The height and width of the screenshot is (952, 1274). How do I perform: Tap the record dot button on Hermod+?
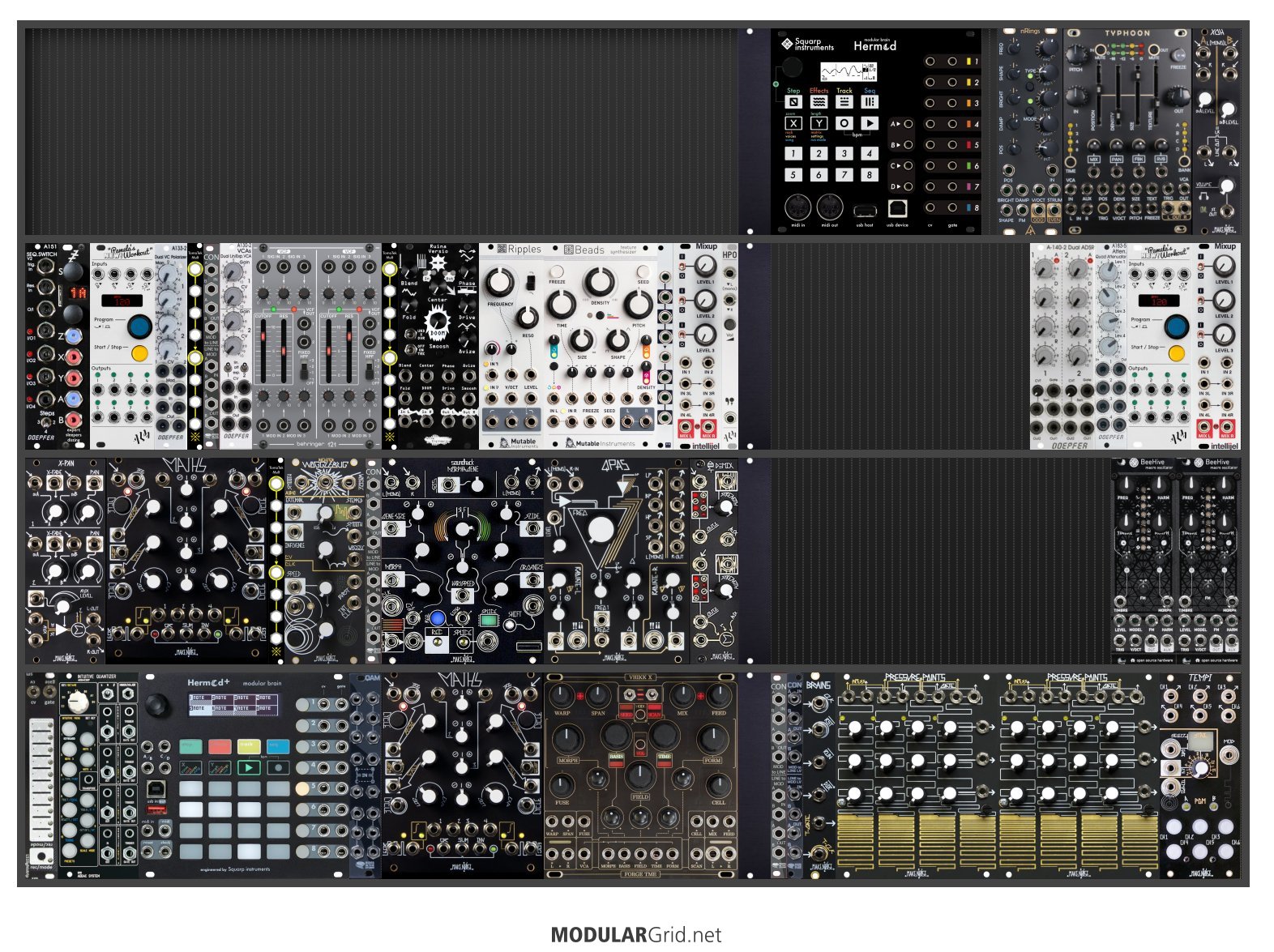click(x=279, y=767)
